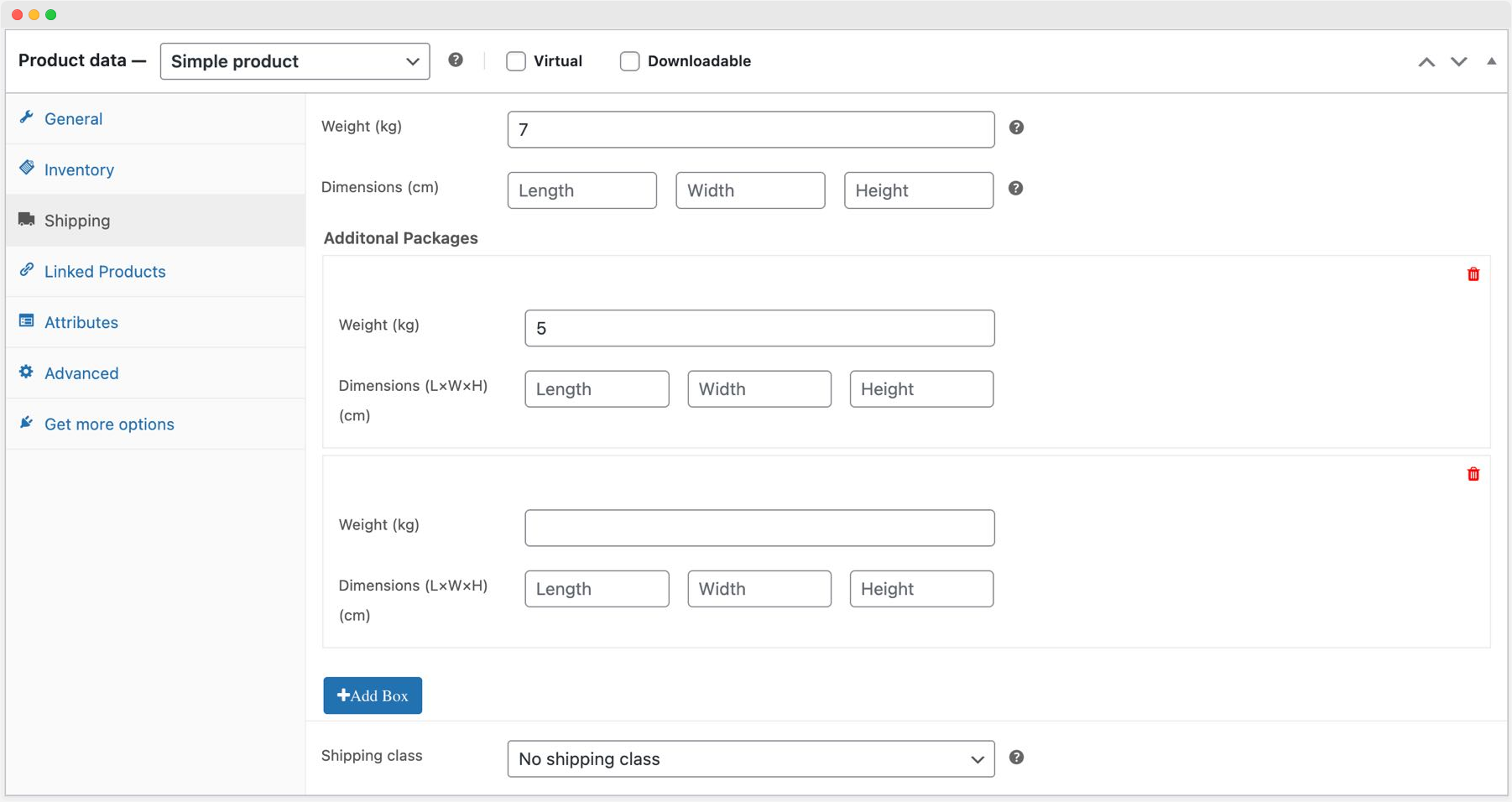Open the help tooltip beside Shipping class
The image size is (1512, 802).
(x=1016, y=757)
